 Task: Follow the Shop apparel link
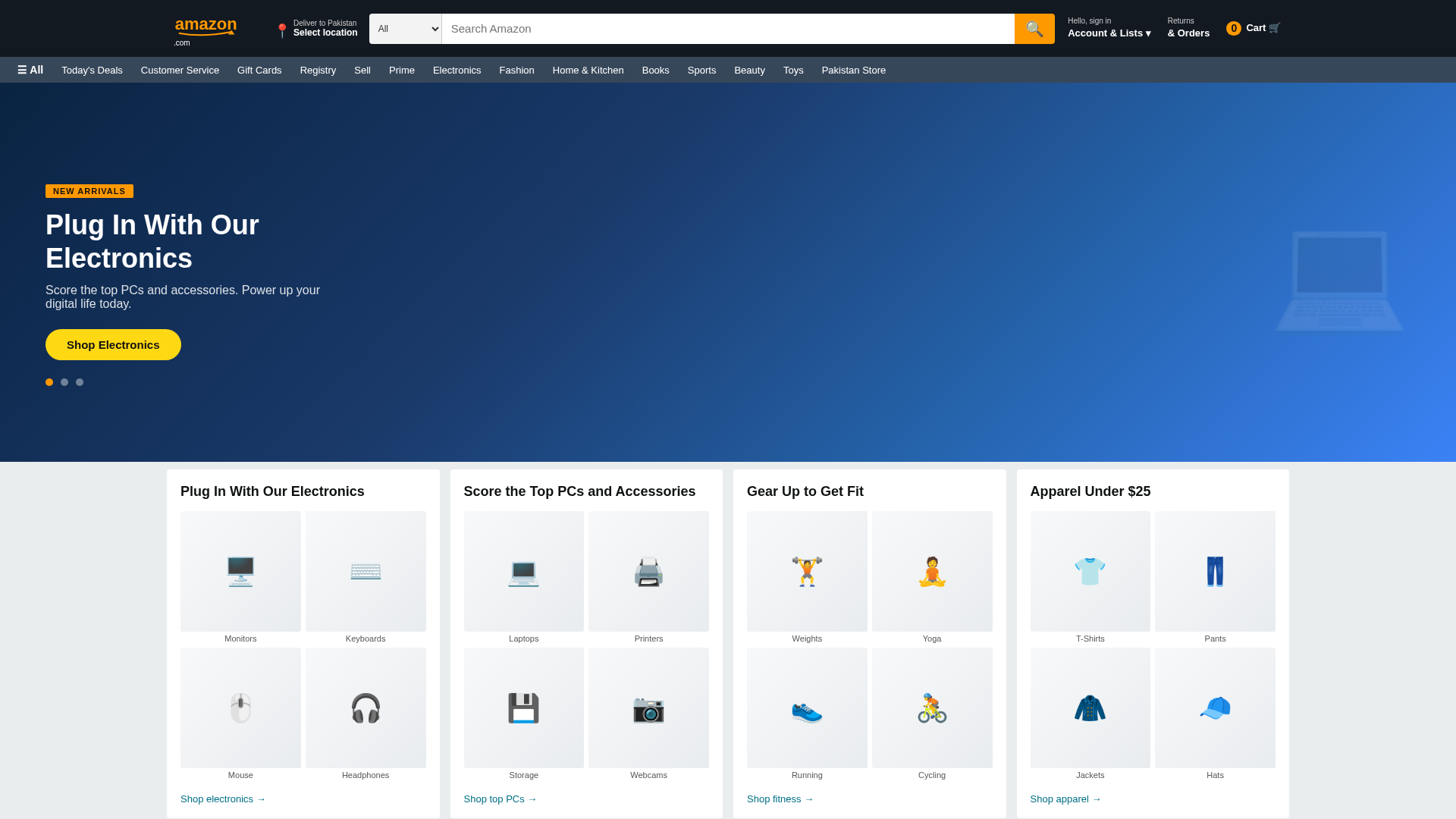tap(1065, 799)
